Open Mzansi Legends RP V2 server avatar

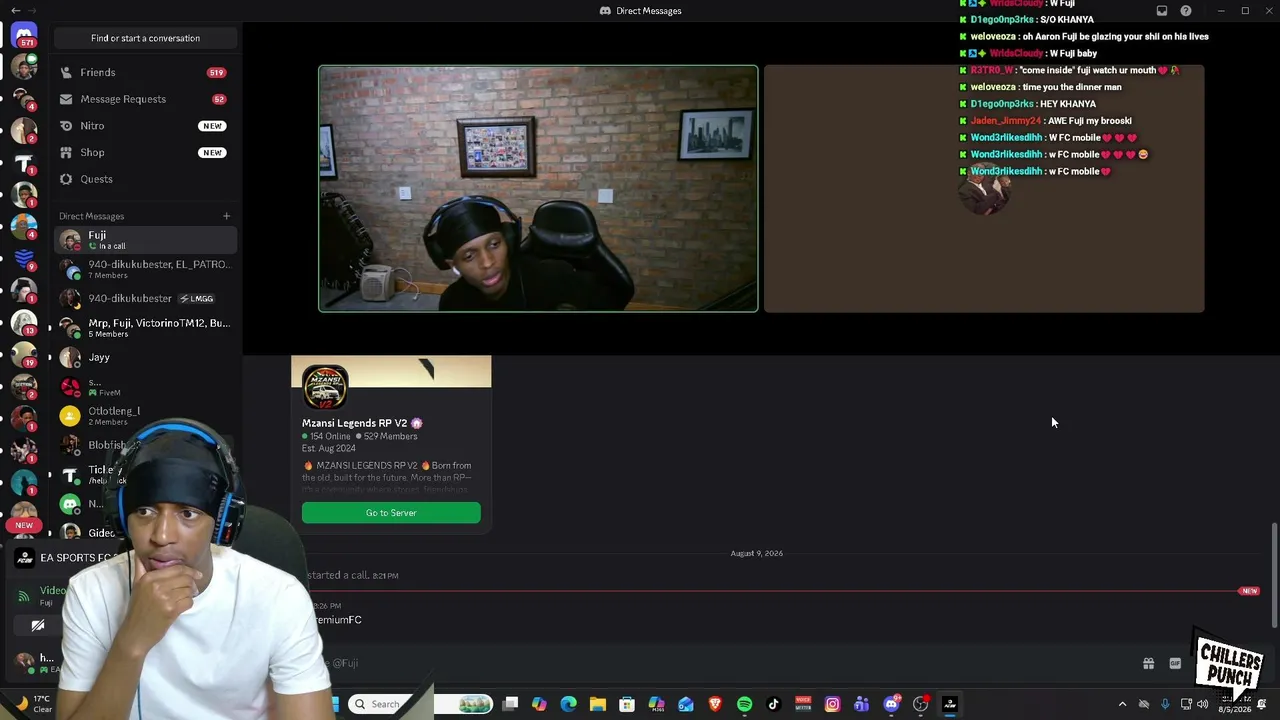pyautogui.click(x=325, y=387)
